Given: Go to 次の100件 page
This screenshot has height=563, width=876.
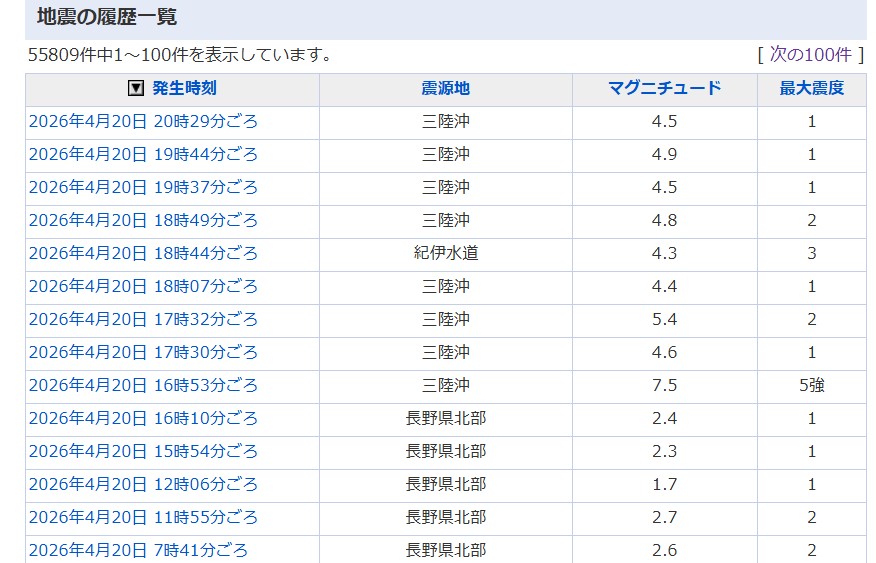Looking at the screenshot, I should point(810,54).
